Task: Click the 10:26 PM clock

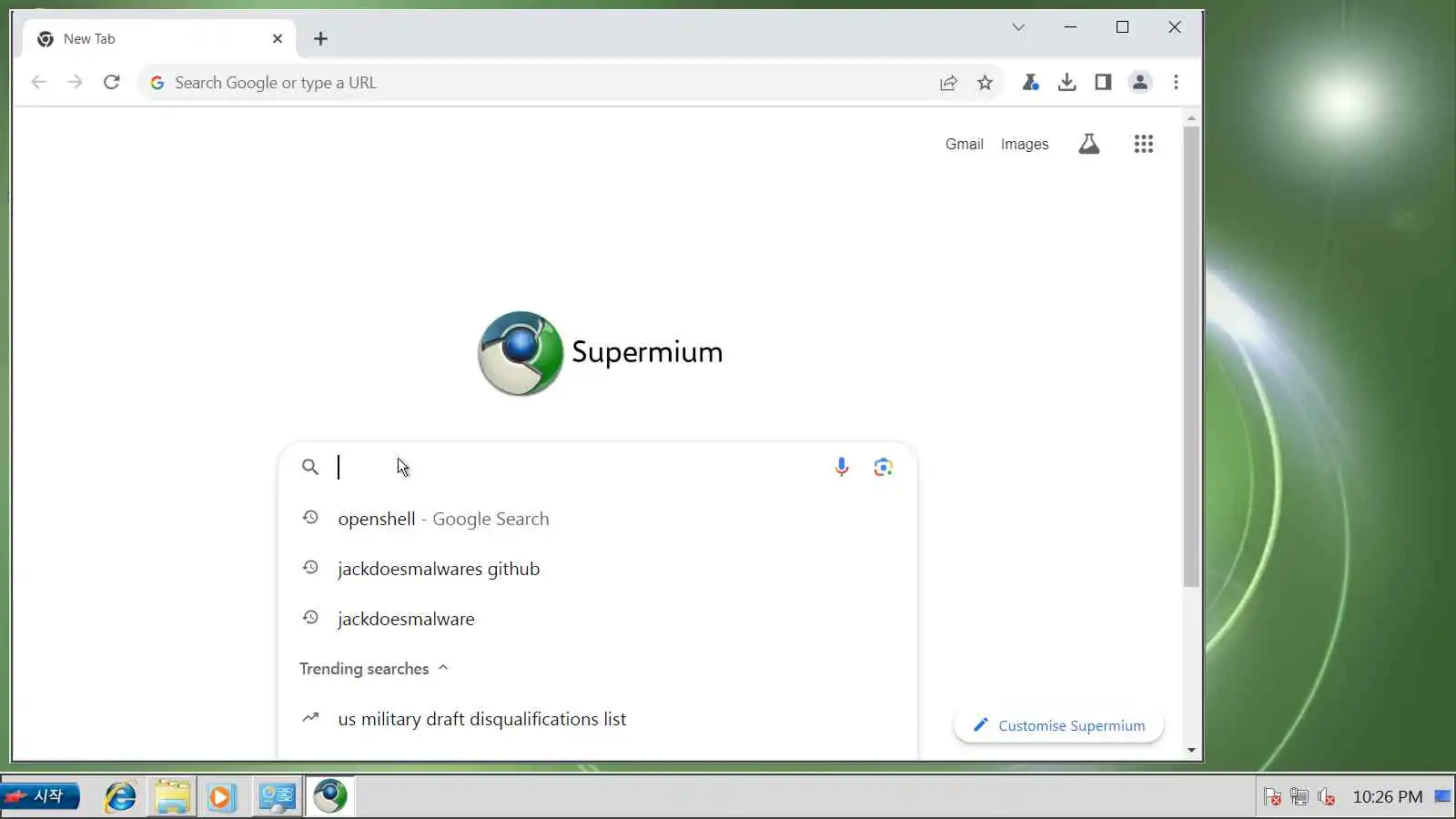Action: pyautogui.click(x=1387, y=797)
